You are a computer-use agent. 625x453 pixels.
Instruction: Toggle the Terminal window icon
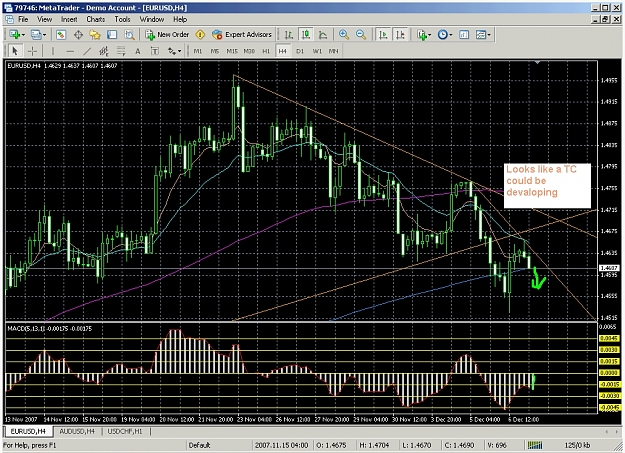[x=112, y=35]
